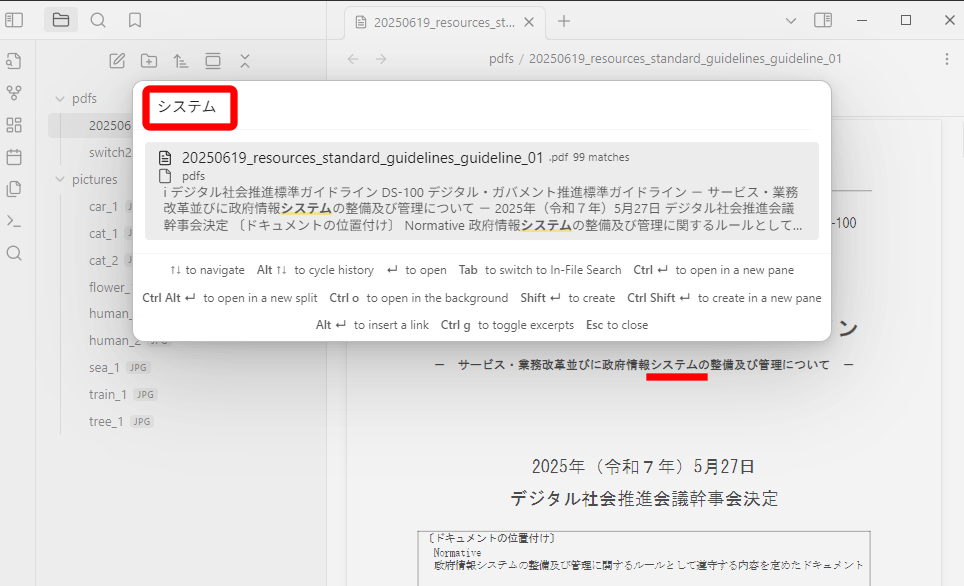This screenshot has width=964, height=586.
Task: Open the search tab in sidebar header
Action: tap(98, 20)
